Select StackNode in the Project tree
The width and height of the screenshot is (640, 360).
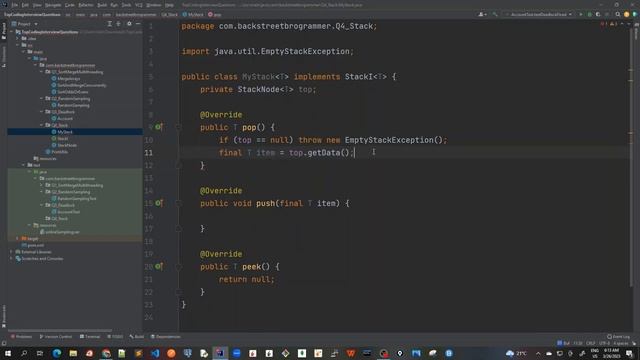[67, 145]
